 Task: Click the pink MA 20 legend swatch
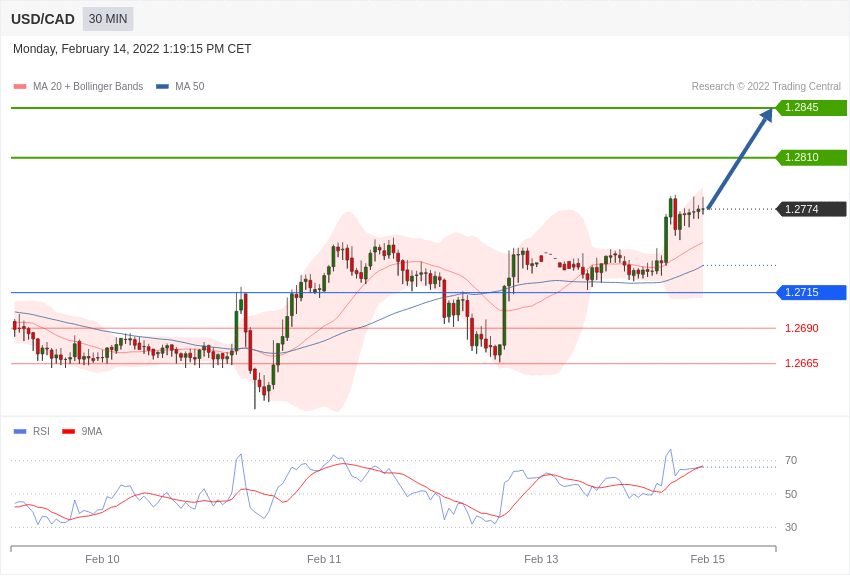[x=20, y=86]
